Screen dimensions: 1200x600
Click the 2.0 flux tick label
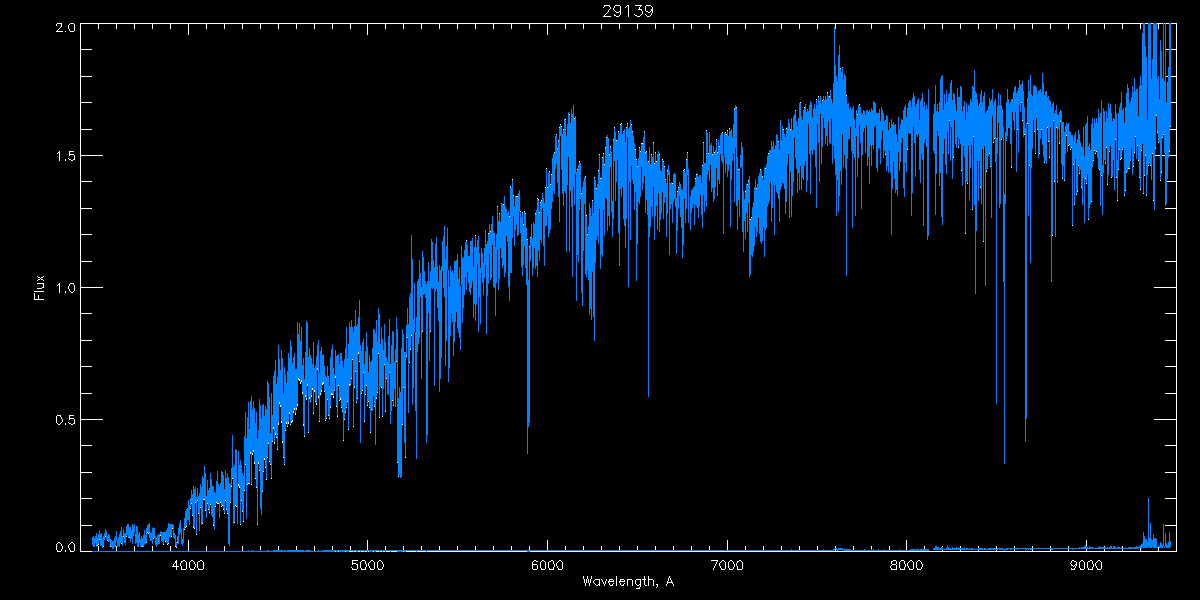[x=64, y=27]
